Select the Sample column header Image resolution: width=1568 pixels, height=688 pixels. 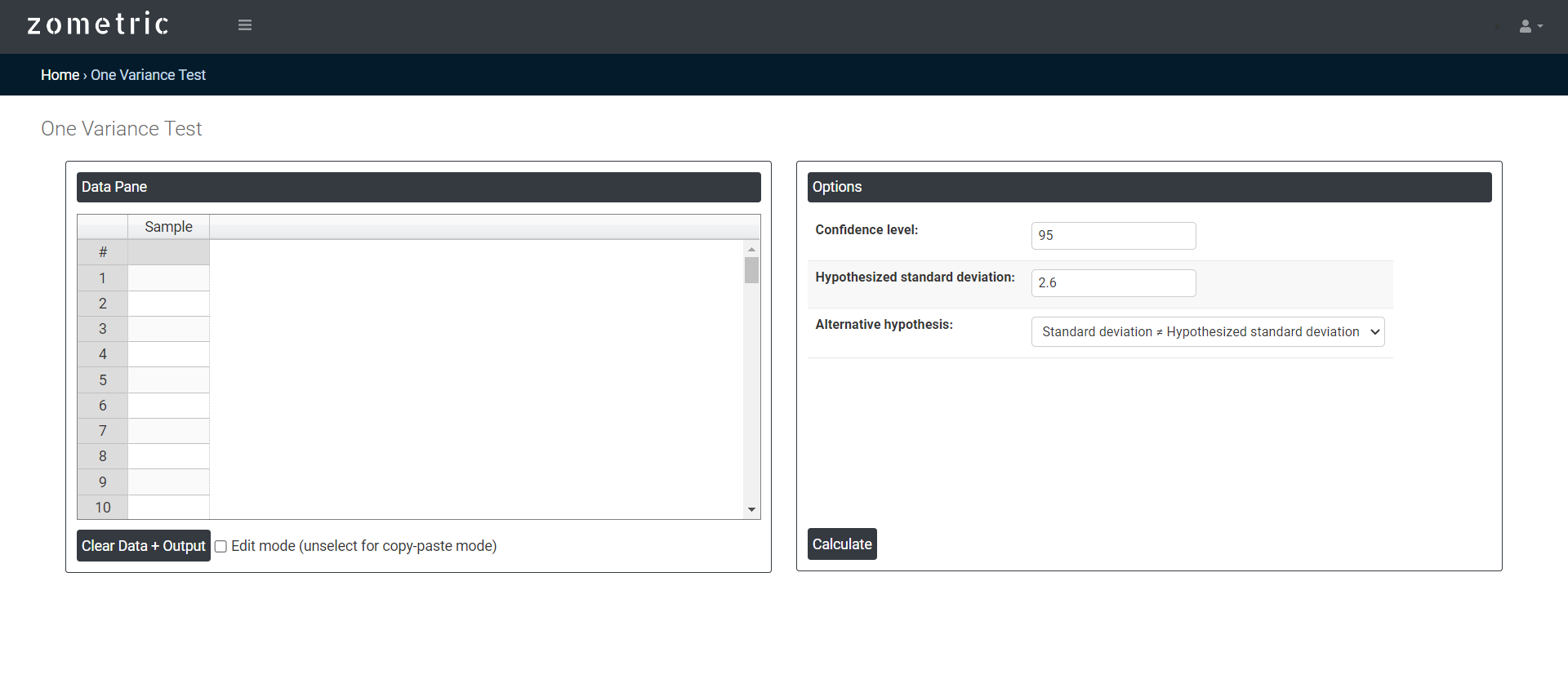coord(168,227)
